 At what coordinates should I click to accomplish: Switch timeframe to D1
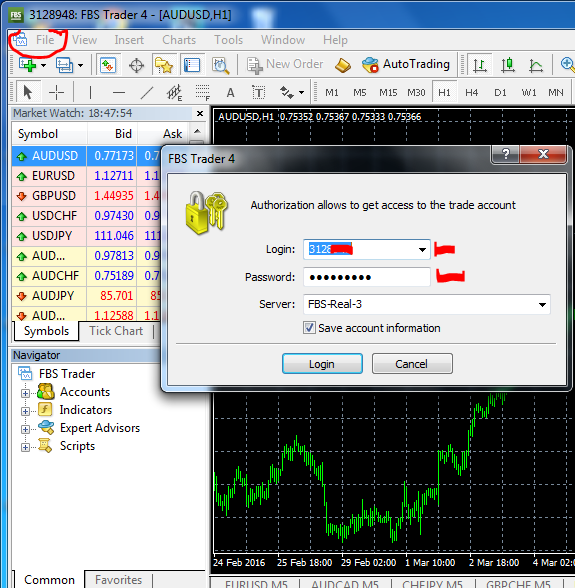click(500, 92)
